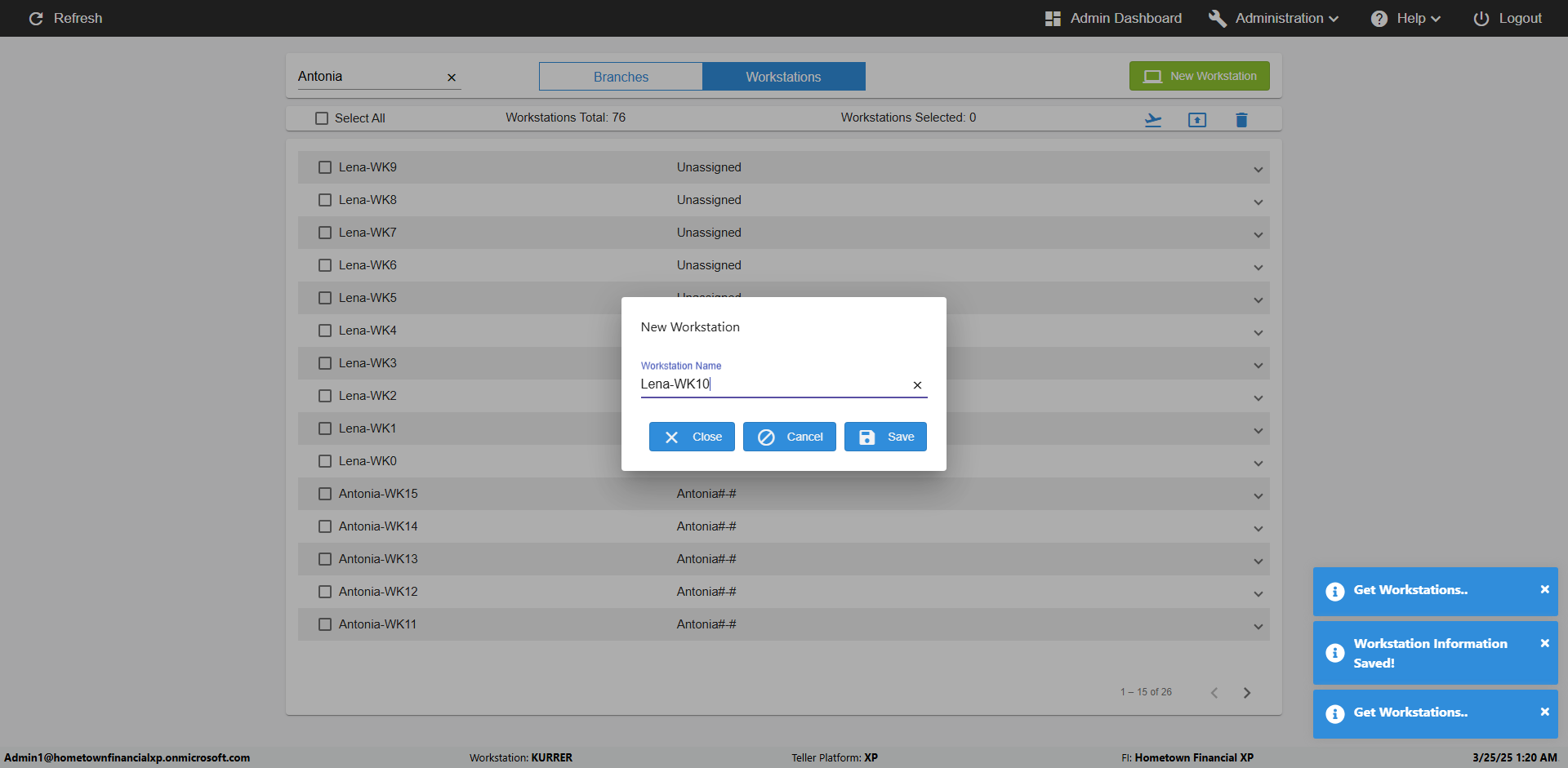This screenshot has height=768, width=1568.
Task: Click the delete trash can icon
Action: point(1241,120)
